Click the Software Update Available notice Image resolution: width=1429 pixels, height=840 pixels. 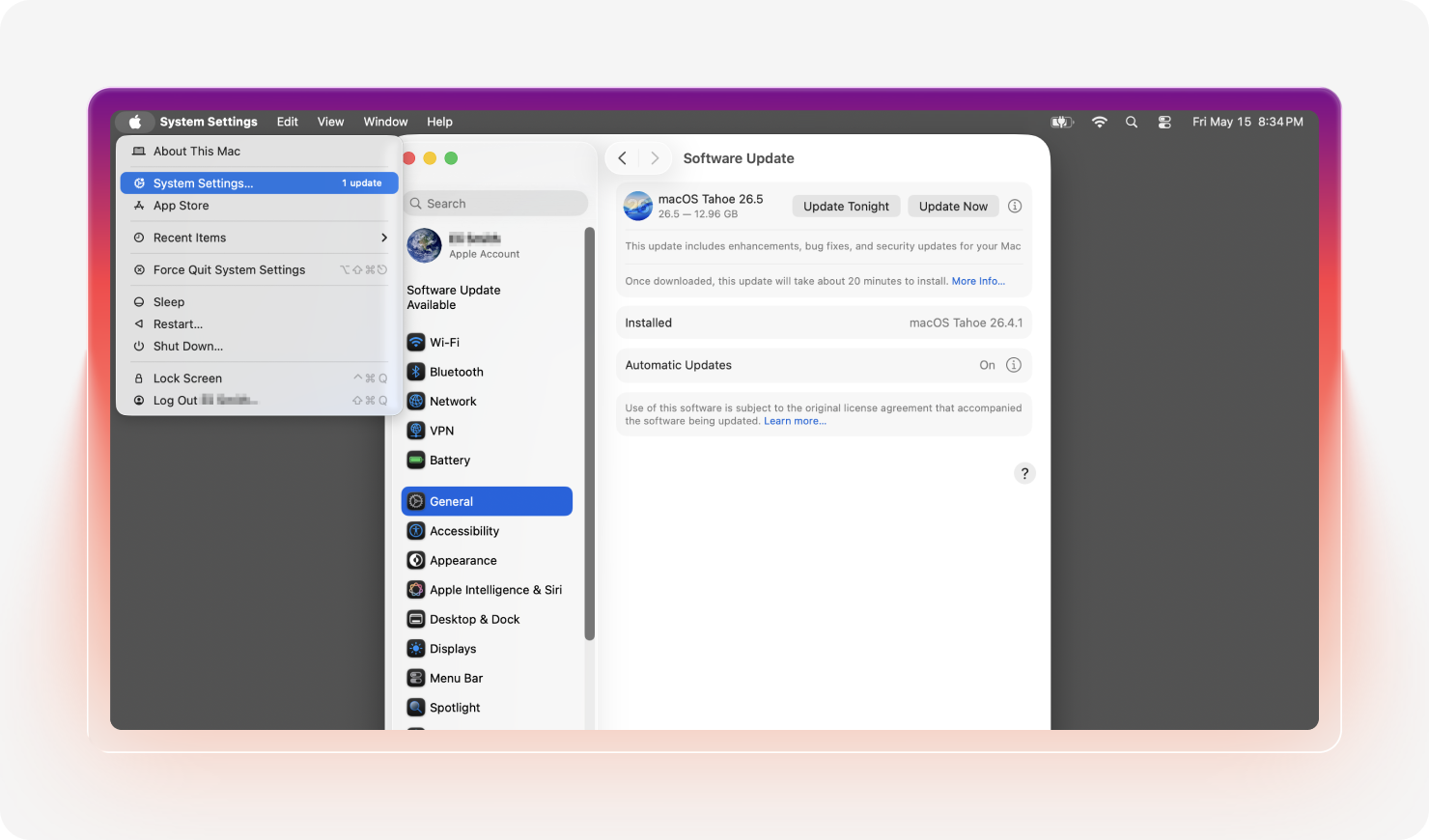click(454, 297)
